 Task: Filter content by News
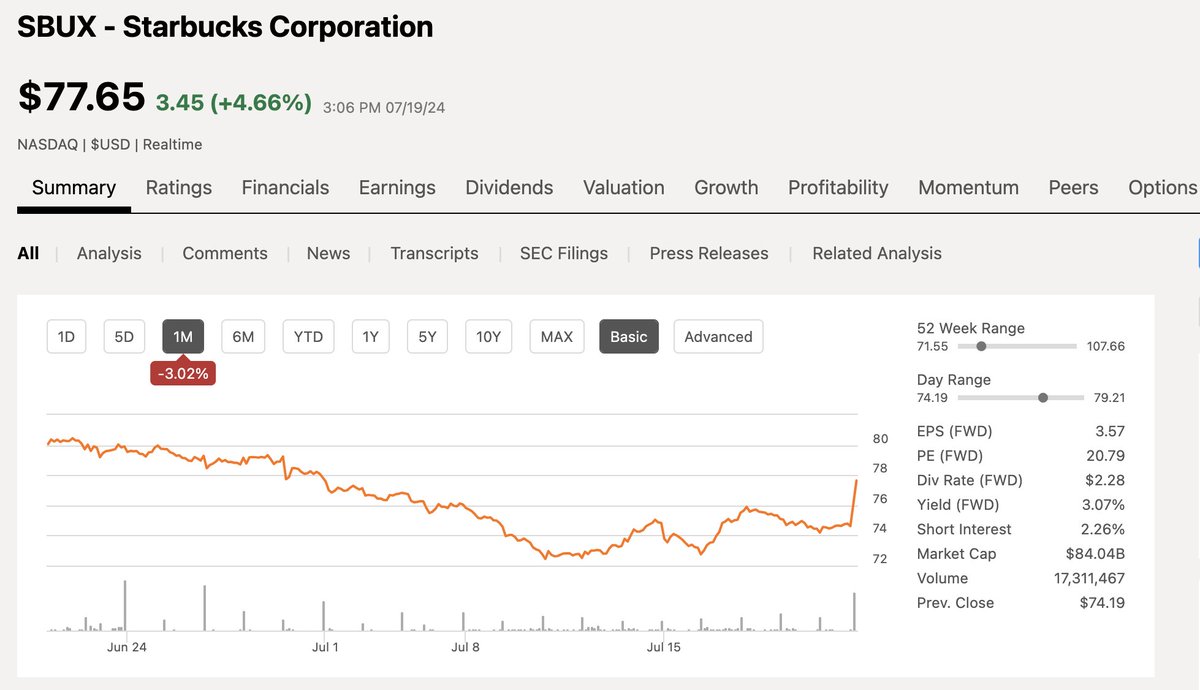[x=328, y=253]
